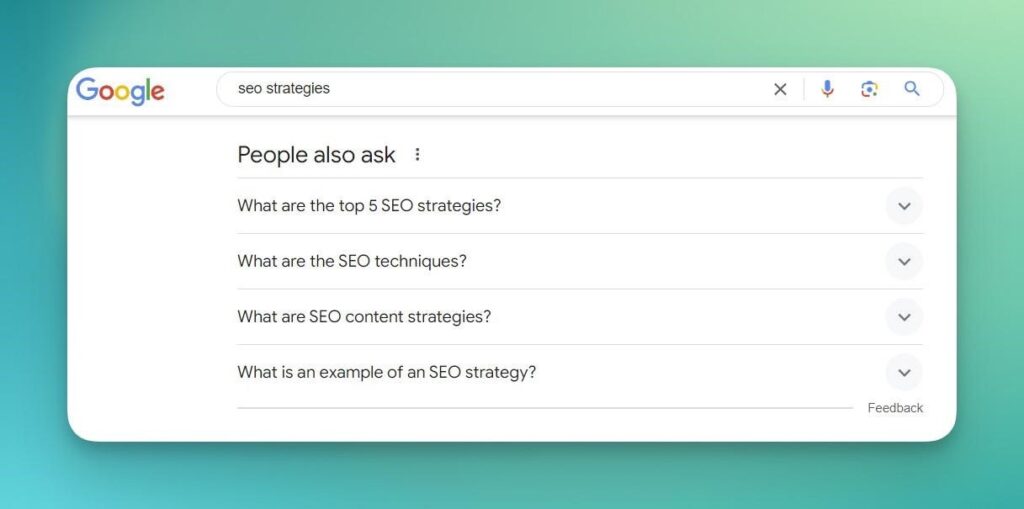The height and width of the screenshot is (509, 1024).
Task: Click the Feedback link
Action: point(895,408)
